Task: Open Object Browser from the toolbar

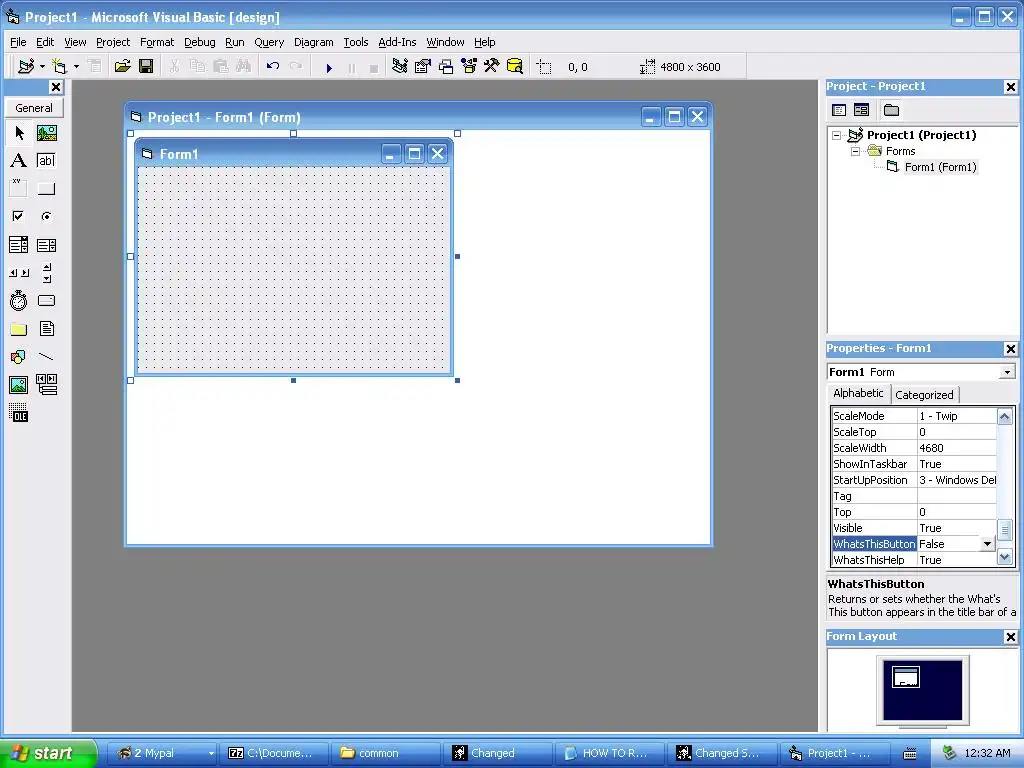Action: tap(469, 67)
